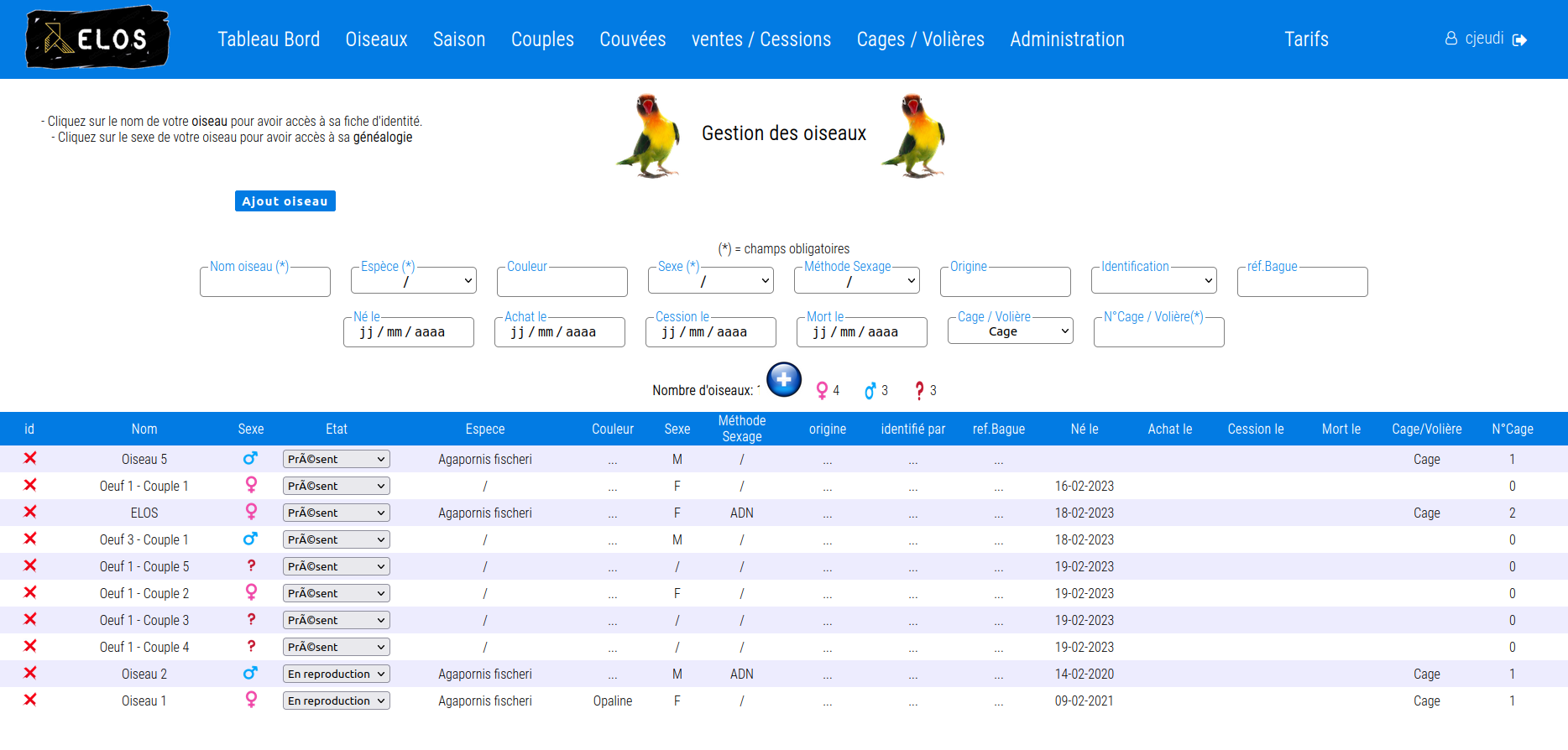Click the Né le date field
Screen dimensions: 1568x750
(x=409, y=332)
